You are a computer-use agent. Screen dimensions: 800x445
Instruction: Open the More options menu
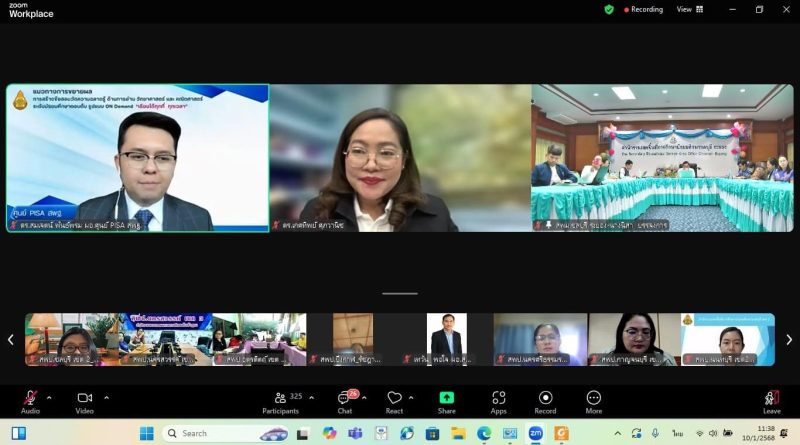click(593, 399)
